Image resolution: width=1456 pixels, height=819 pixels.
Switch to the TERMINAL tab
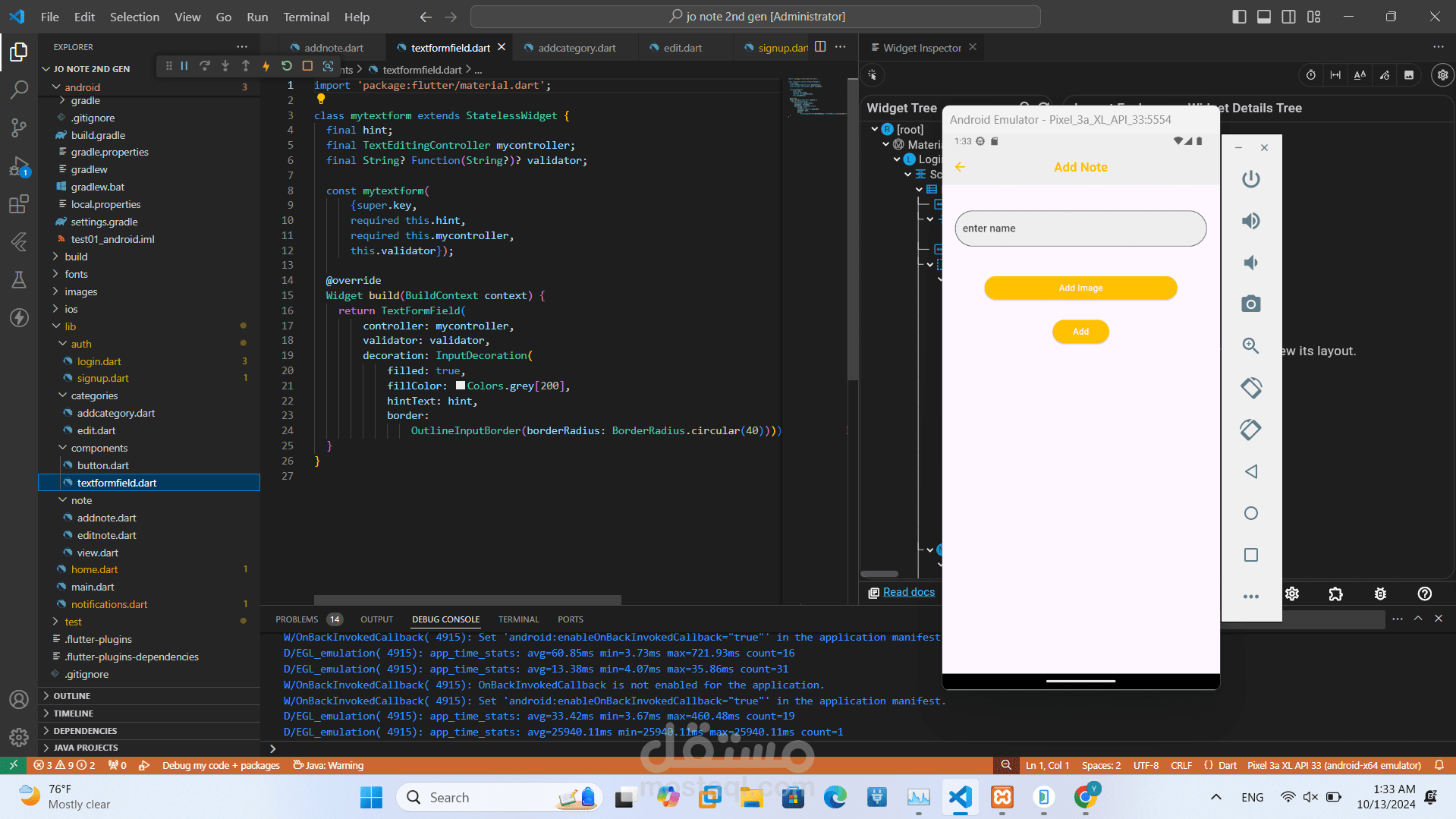click(518, 619)
